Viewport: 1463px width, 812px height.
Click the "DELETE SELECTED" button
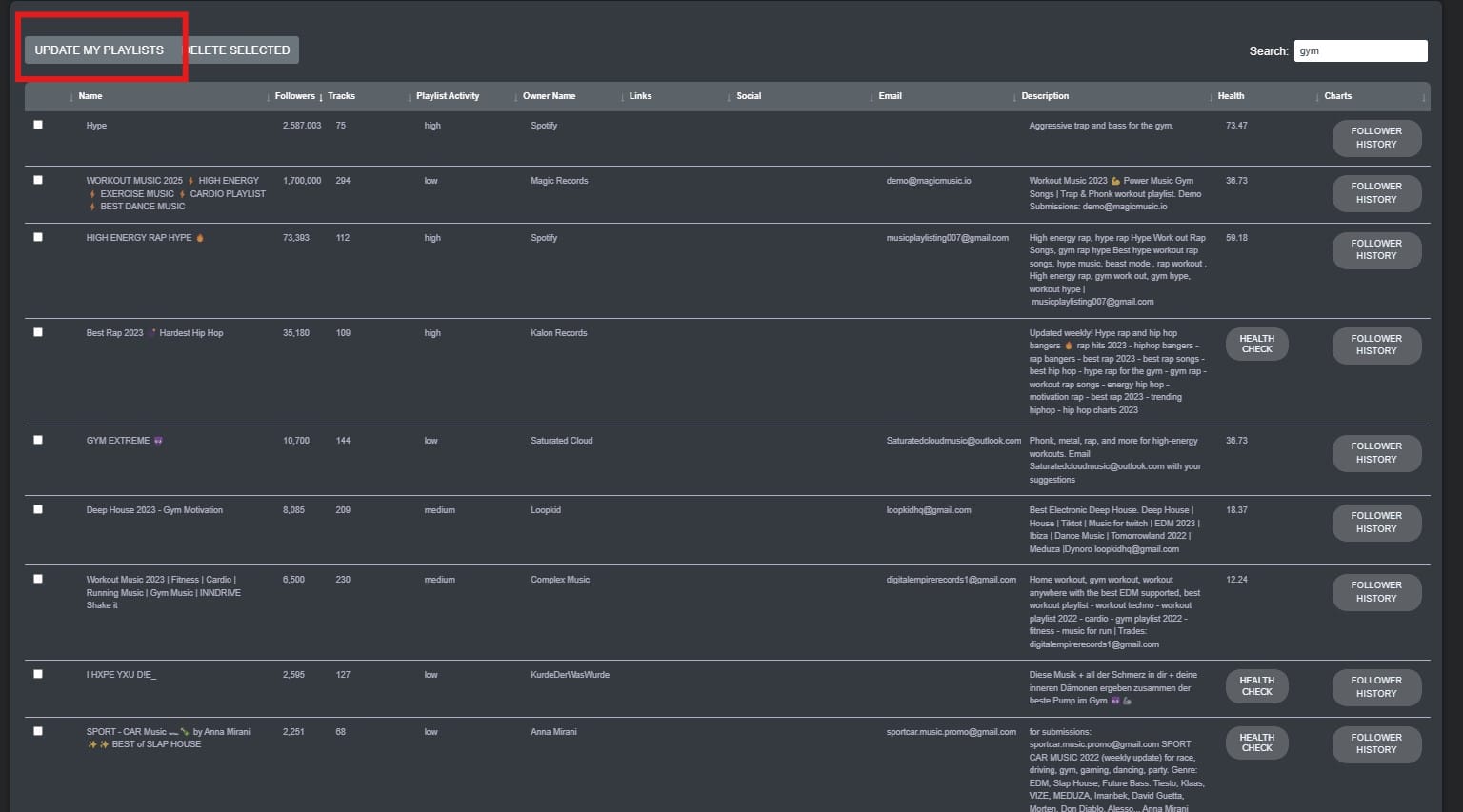(x=238, y=50)
